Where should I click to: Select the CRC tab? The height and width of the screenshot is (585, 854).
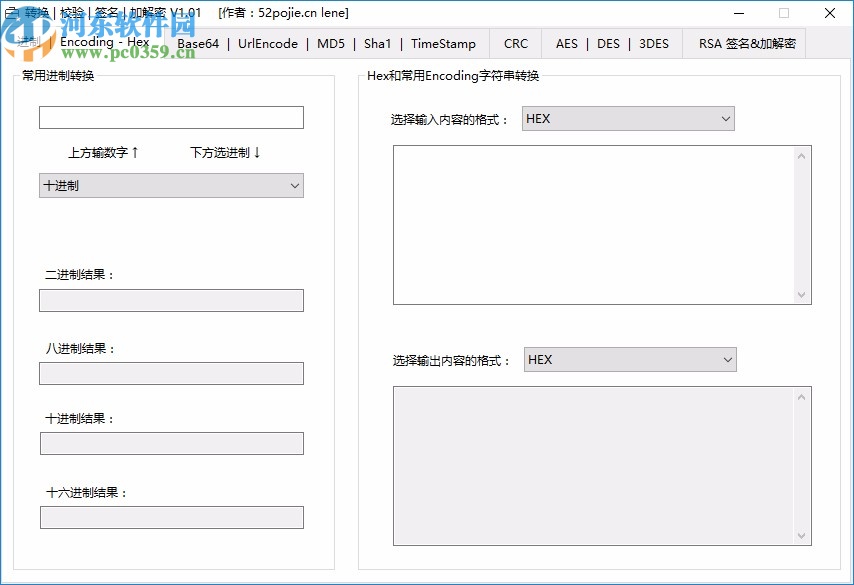click(515, 44)
